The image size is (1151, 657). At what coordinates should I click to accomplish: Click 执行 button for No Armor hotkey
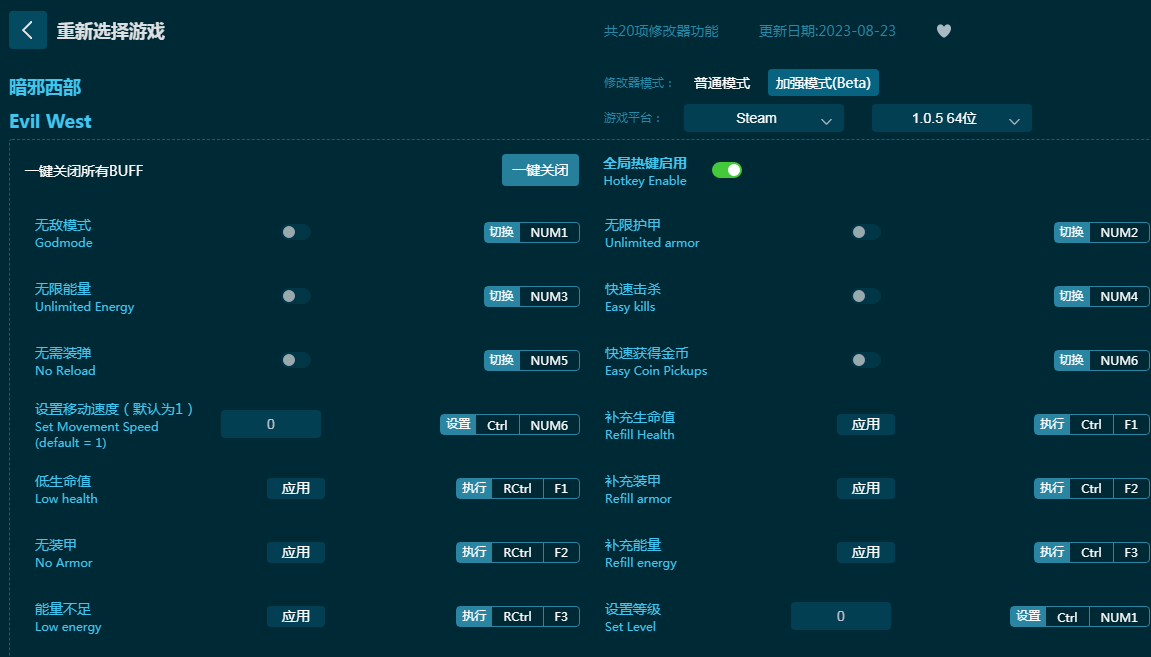click(x=474, y=553)
